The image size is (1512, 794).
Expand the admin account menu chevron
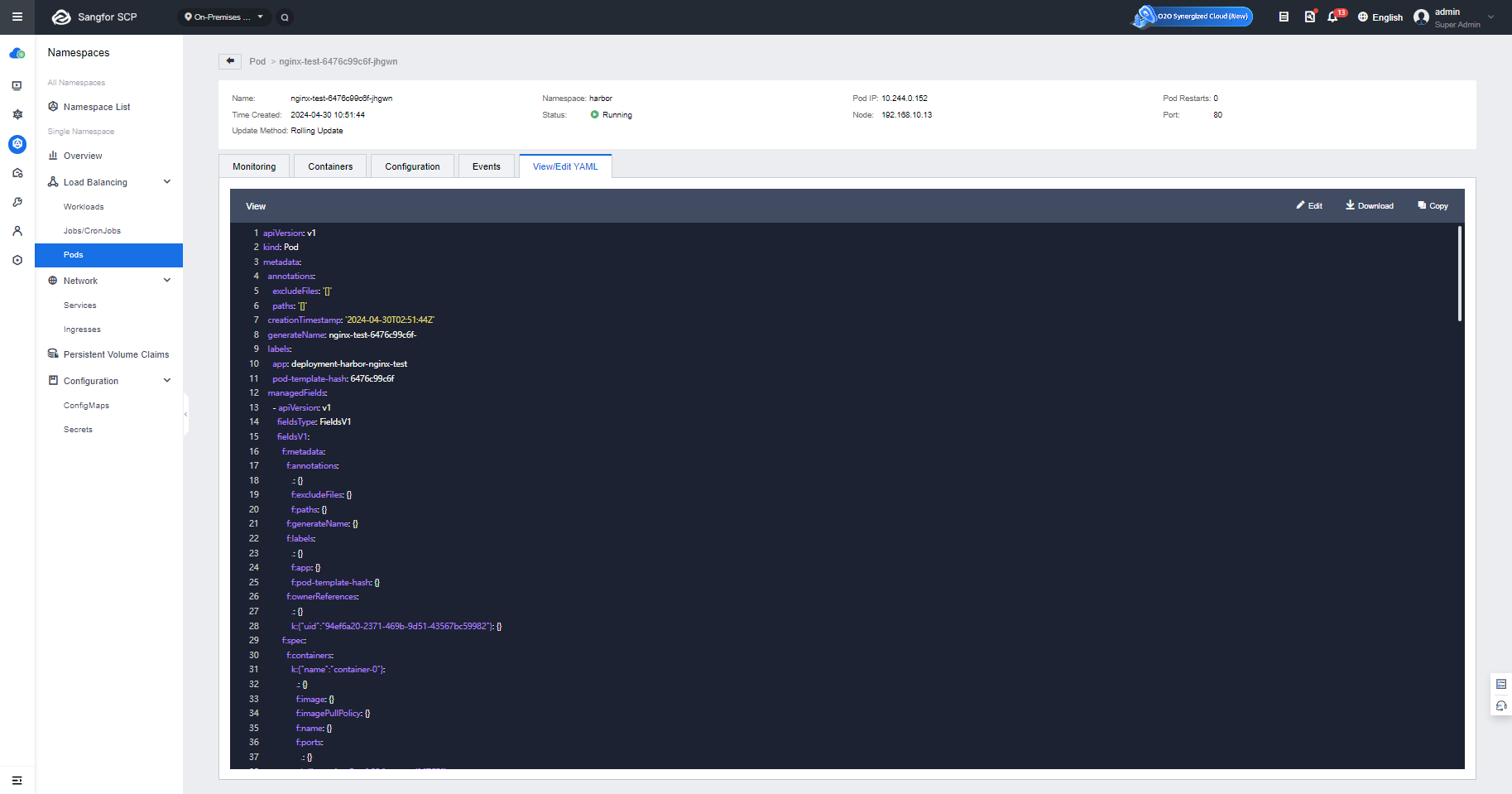coord(1491,17)
